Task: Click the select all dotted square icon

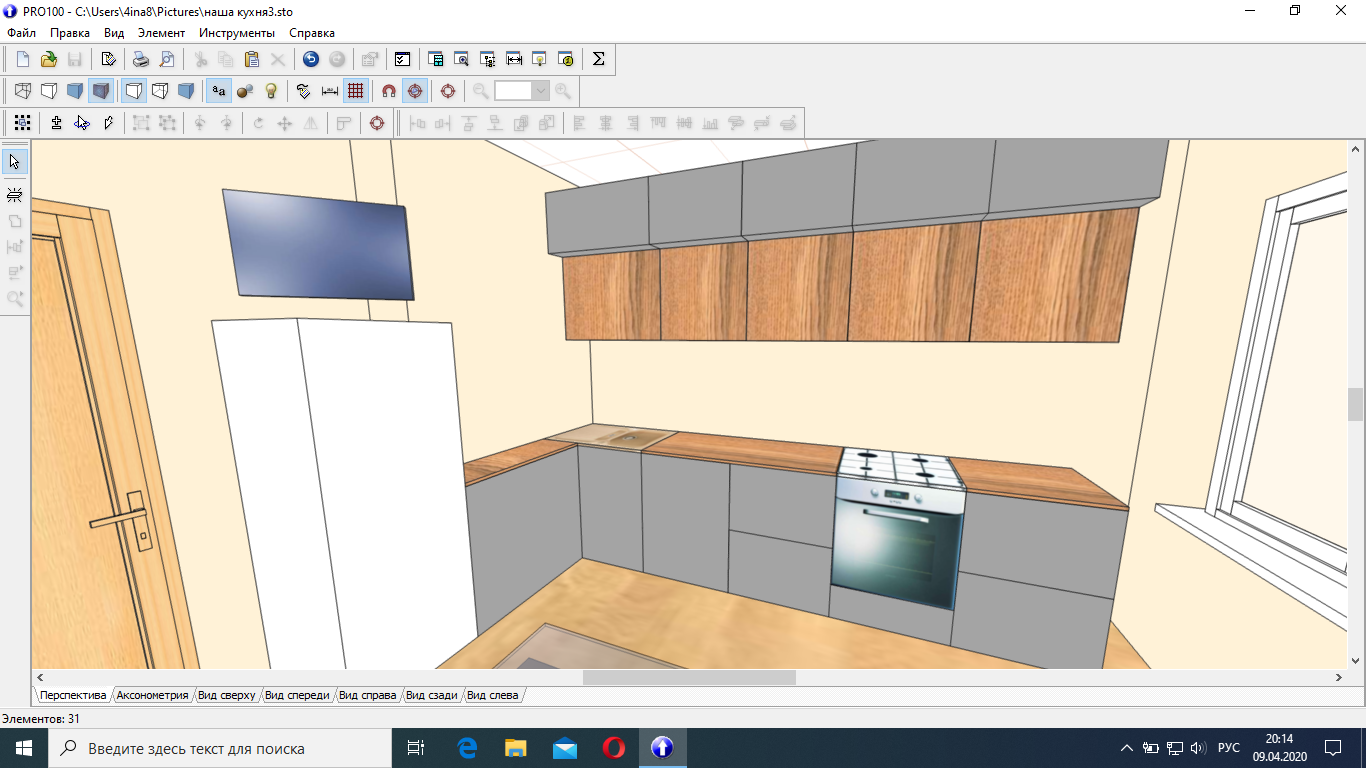Action: (x=23, y=123)
